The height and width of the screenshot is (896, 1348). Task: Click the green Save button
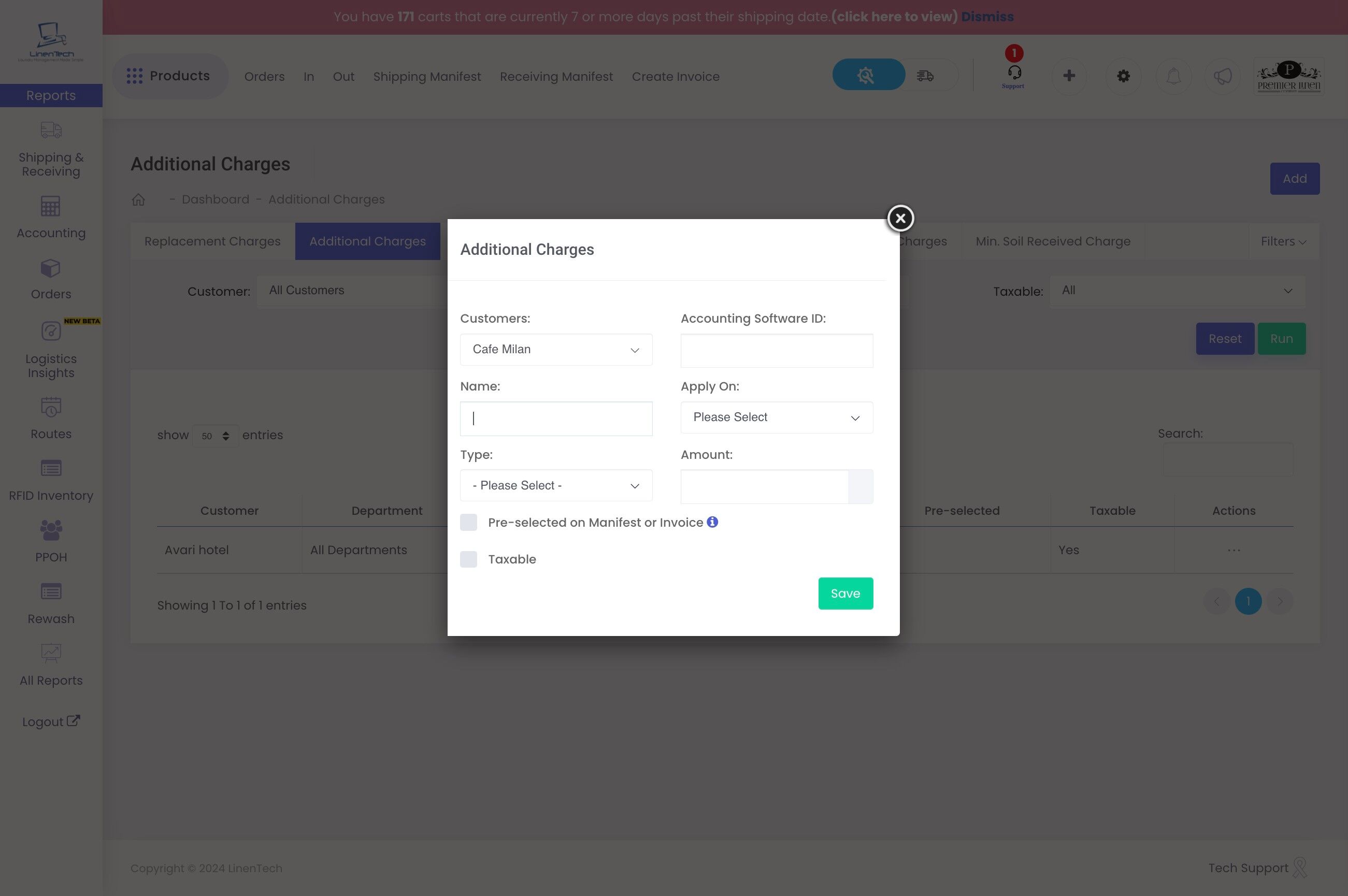[844, 593]
